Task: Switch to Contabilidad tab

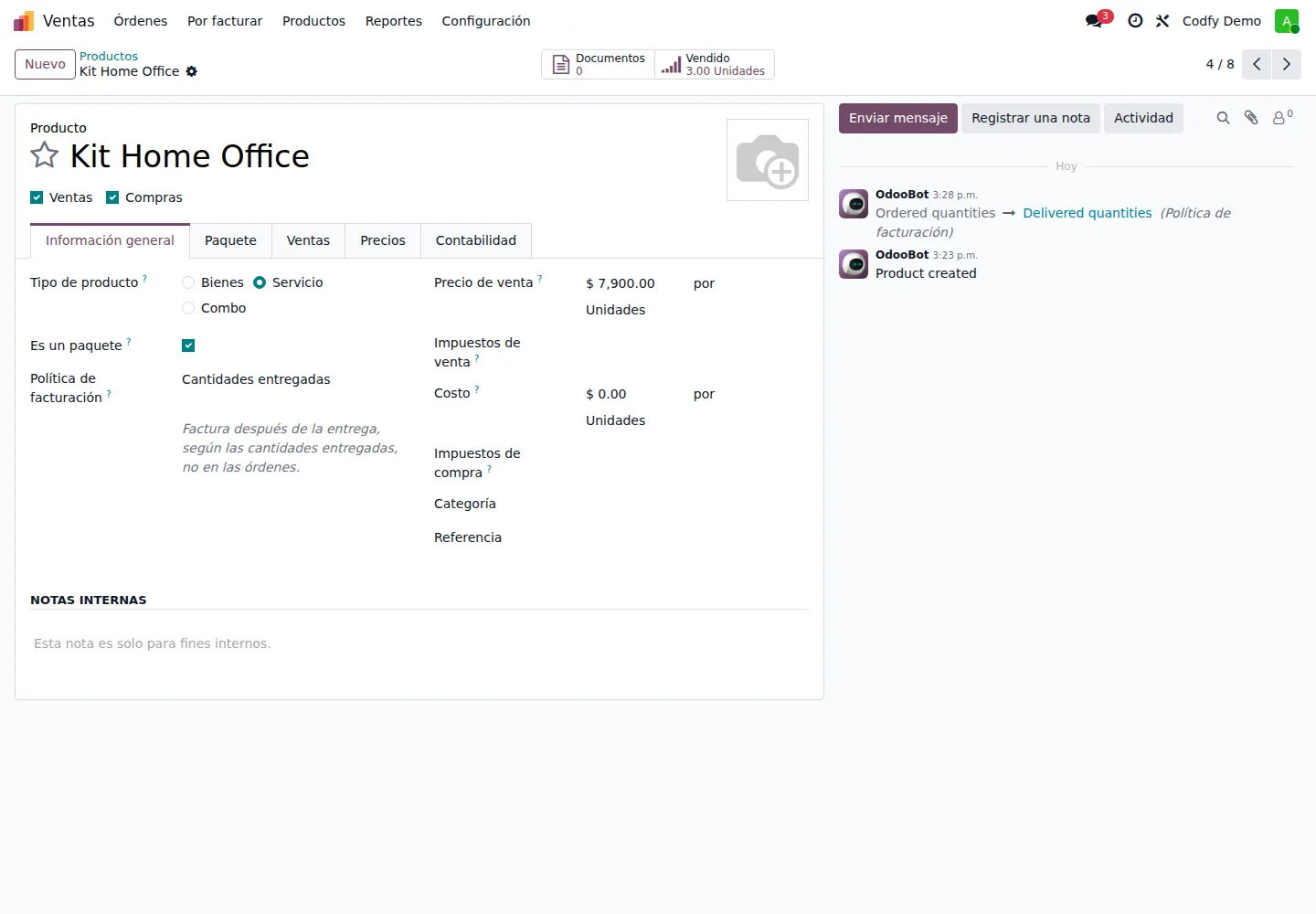Action: [476, 240]
